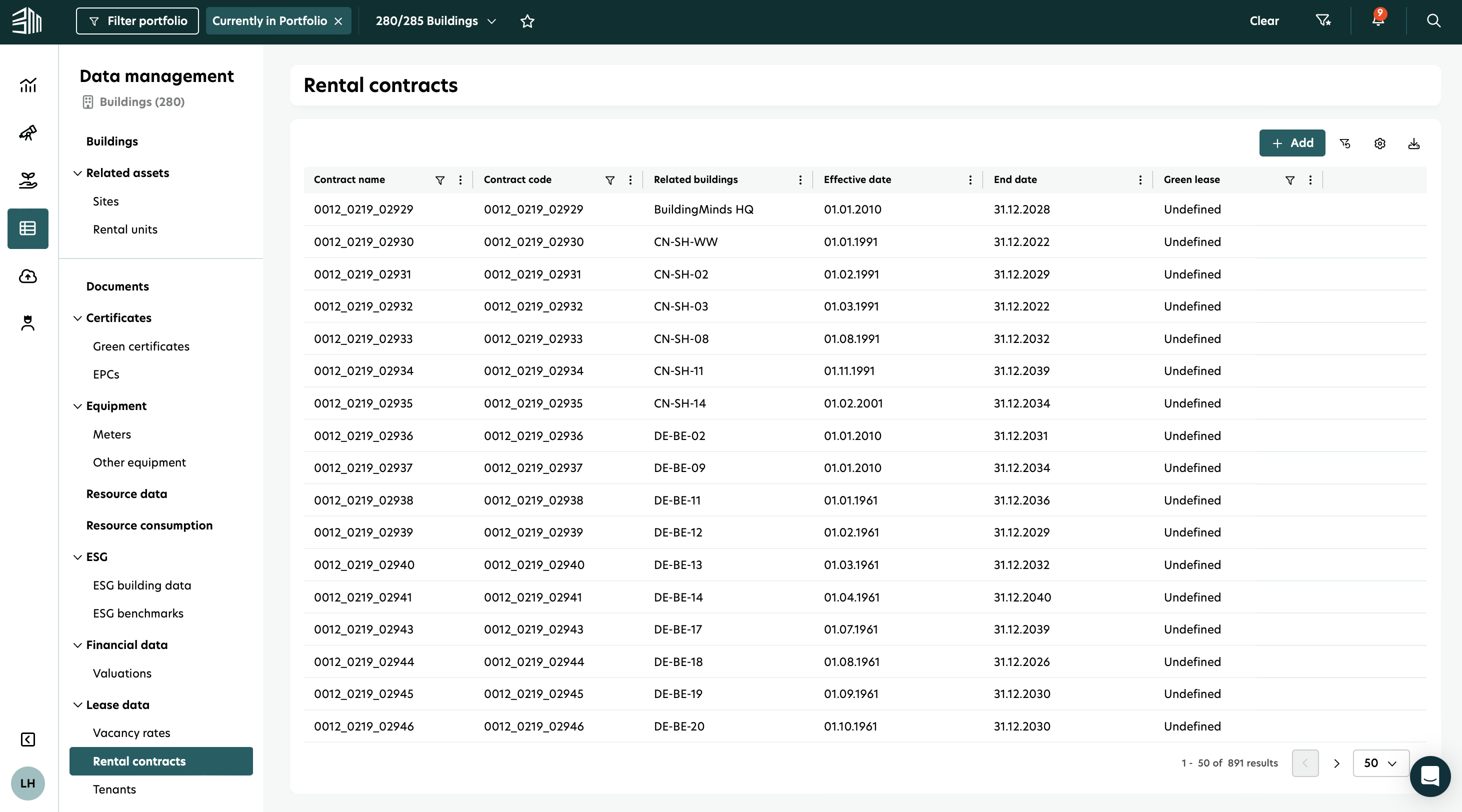The image size is (1462, 812).
Task: Click the Clear button in top bar
Action: point(1264,20)
